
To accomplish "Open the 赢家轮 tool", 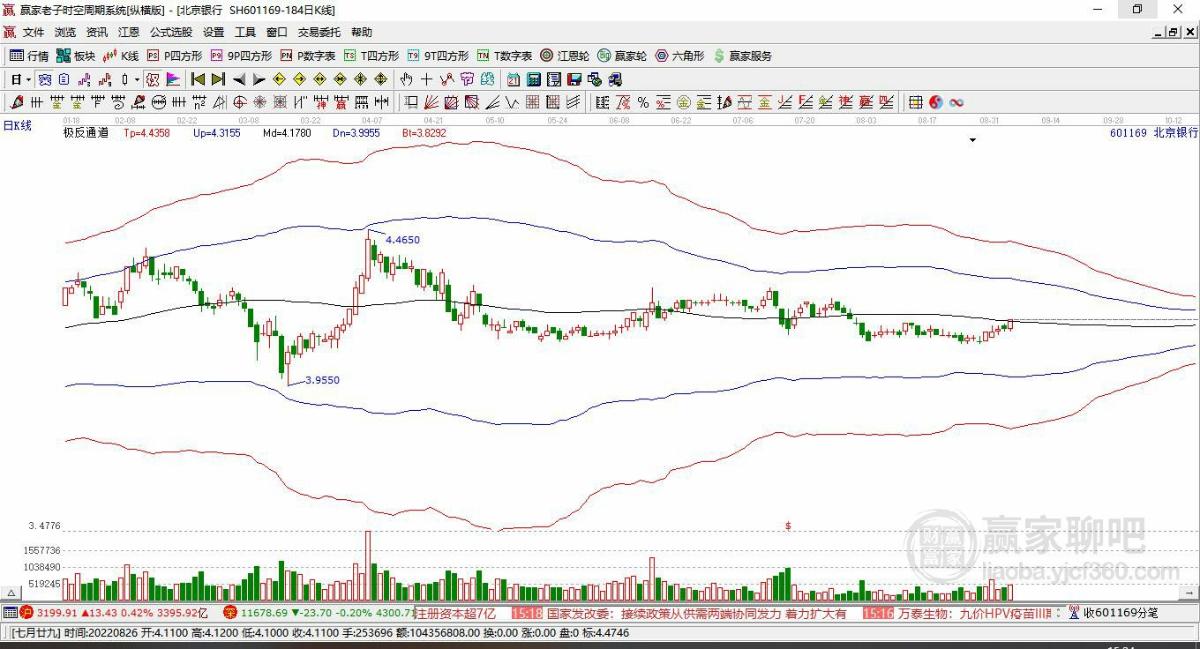I will tap(622, 56).
